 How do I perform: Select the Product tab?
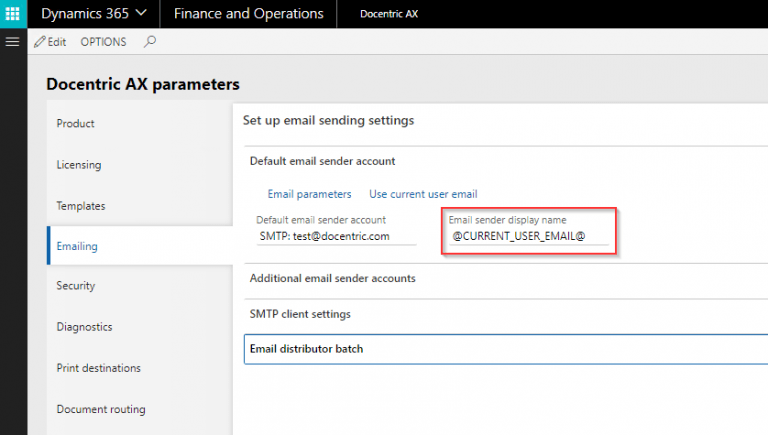click(x=140, y=123)
